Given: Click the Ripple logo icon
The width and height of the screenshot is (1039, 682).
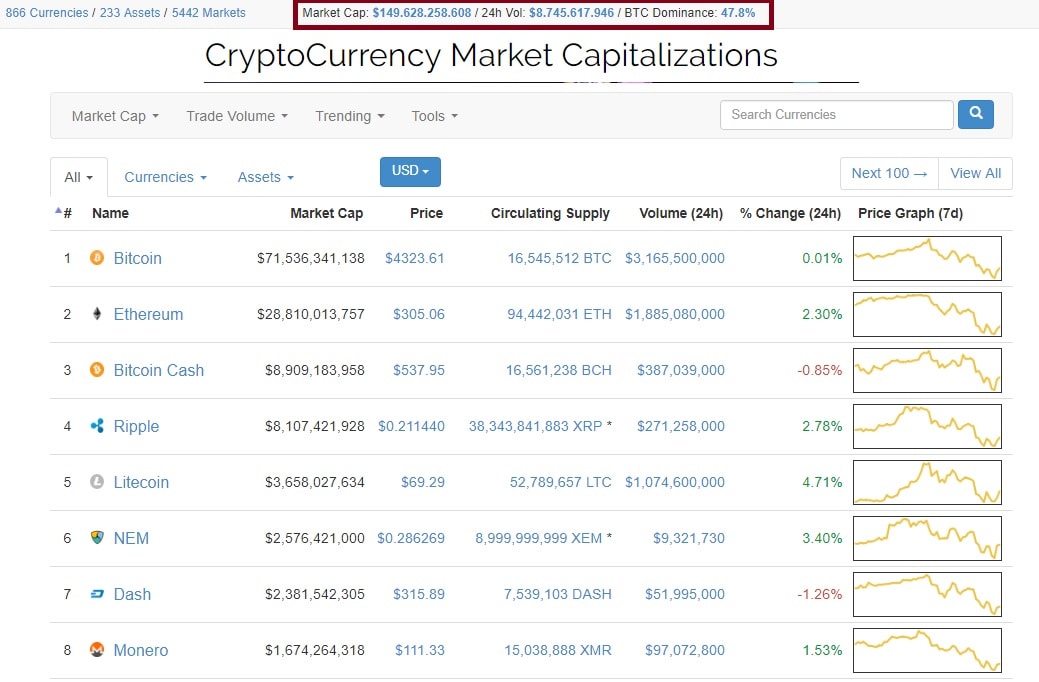Looking at the screenshot, I should coord(97,426).
